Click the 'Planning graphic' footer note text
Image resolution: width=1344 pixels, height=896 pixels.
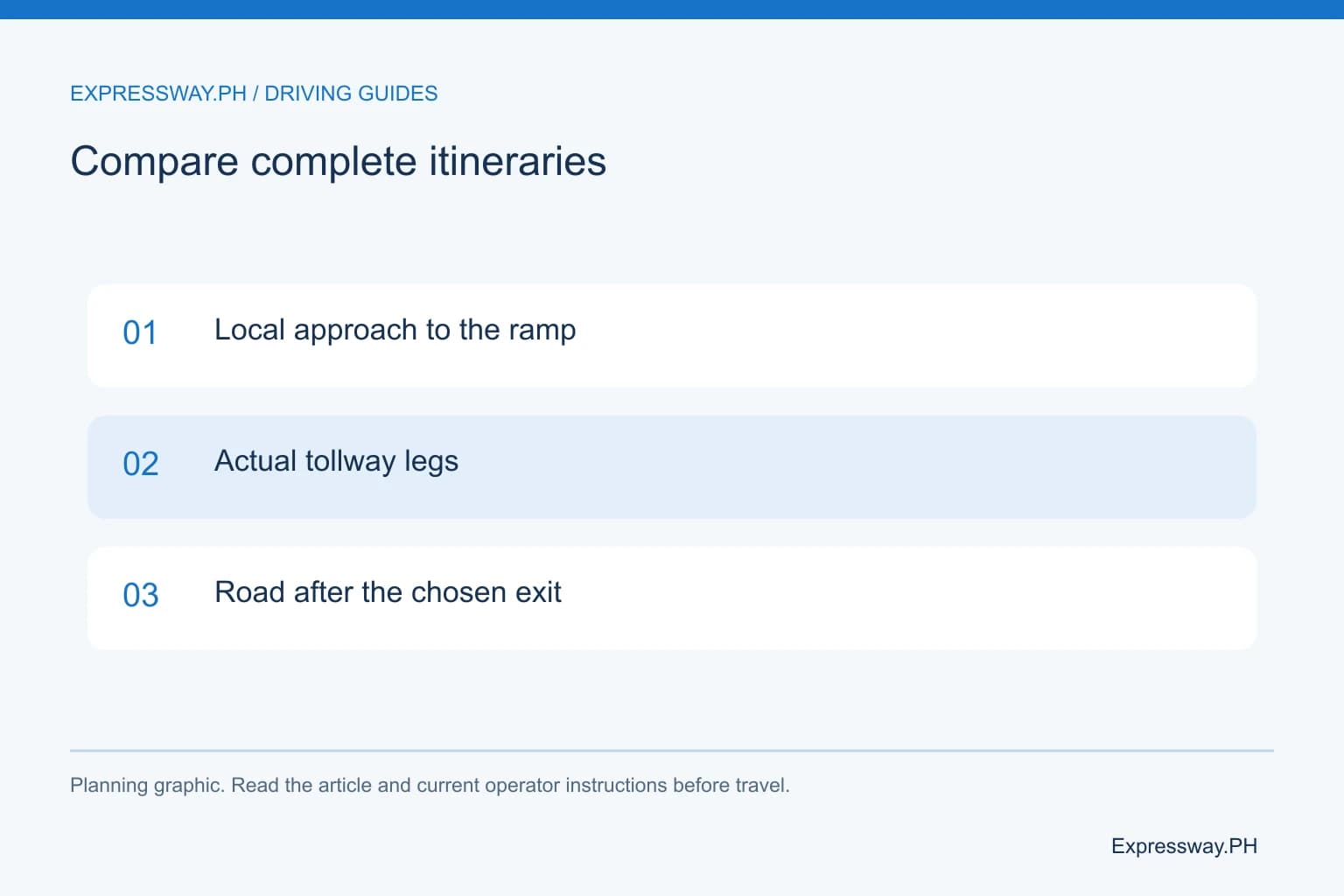(430, 785)
